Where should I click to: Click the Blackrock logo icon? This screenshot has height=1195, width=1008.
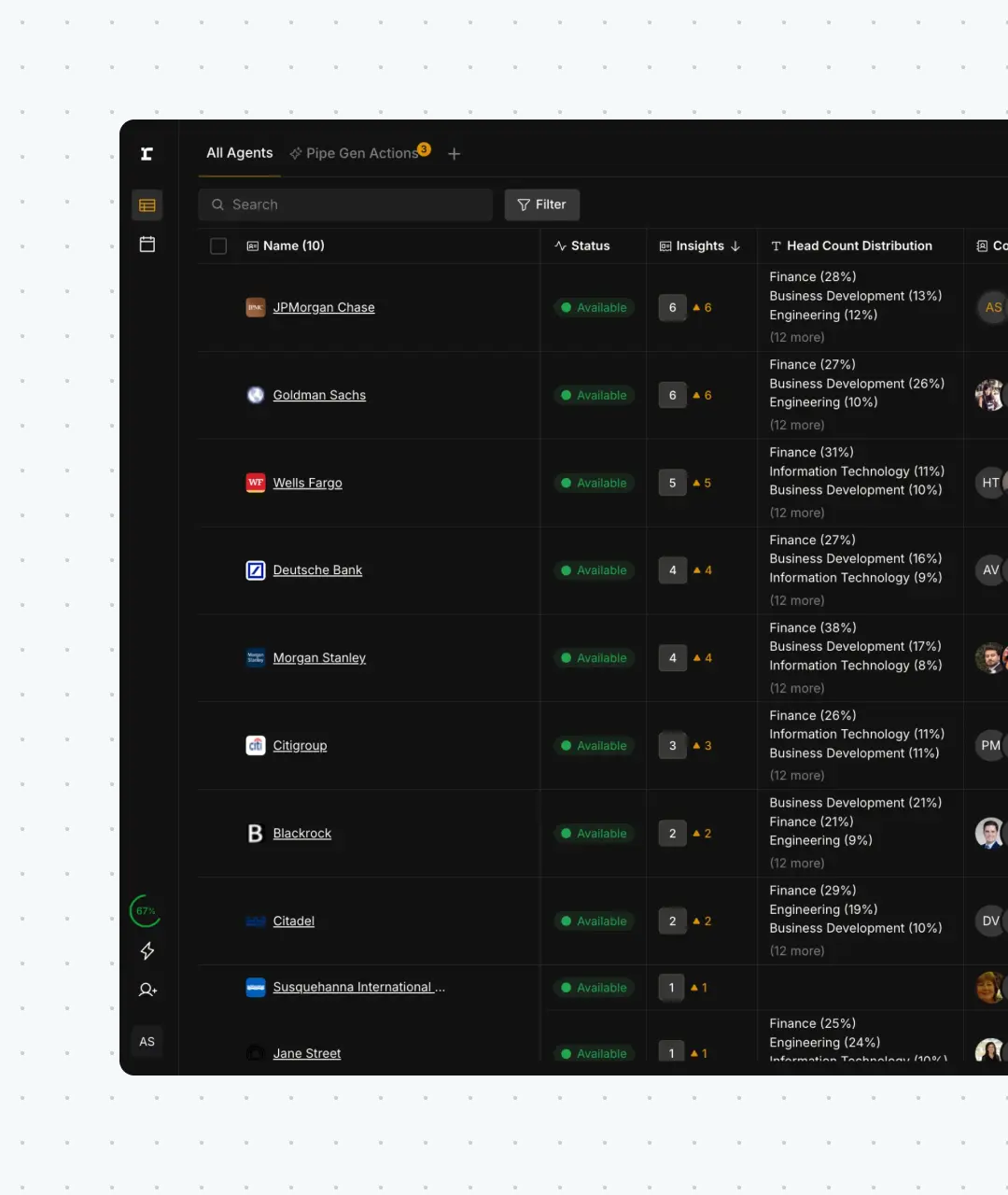tap(256, 834)
